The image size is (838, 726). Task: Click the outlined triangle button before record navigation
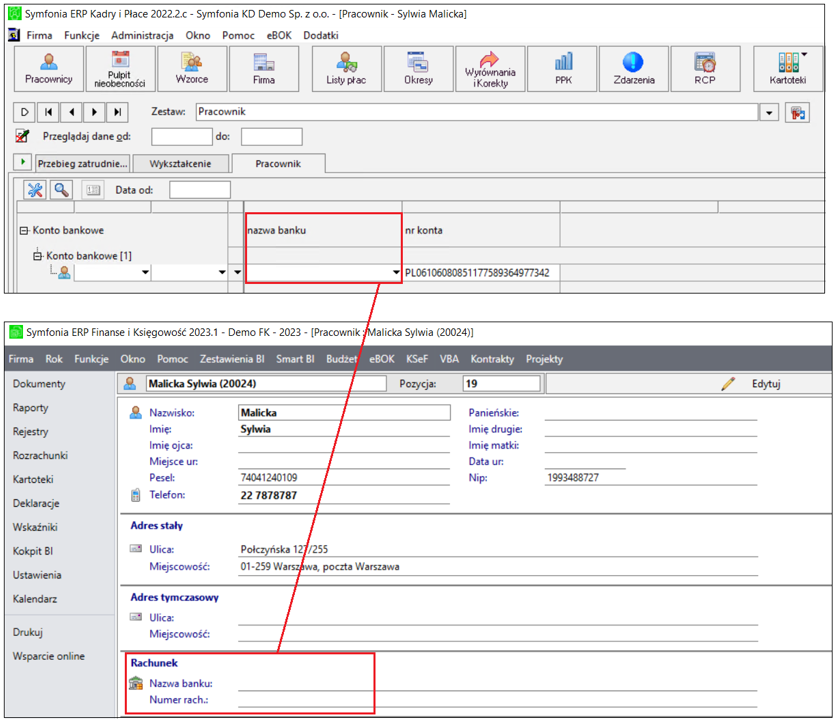click(x=25, y=112)
